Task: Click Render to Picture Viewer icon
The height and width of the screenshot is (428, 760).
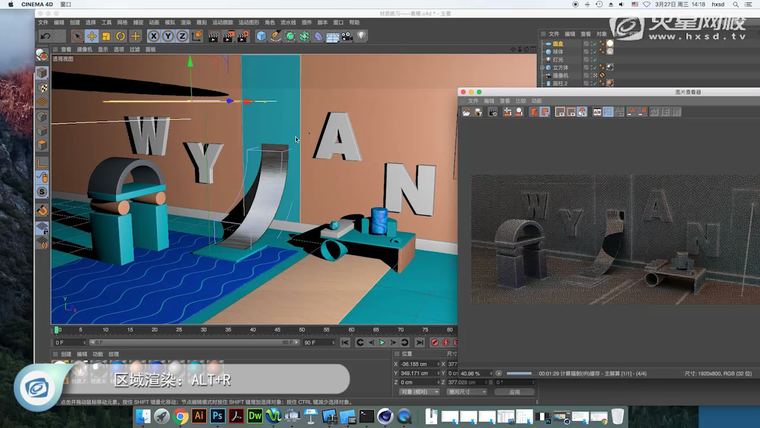Action: [227, 36]
